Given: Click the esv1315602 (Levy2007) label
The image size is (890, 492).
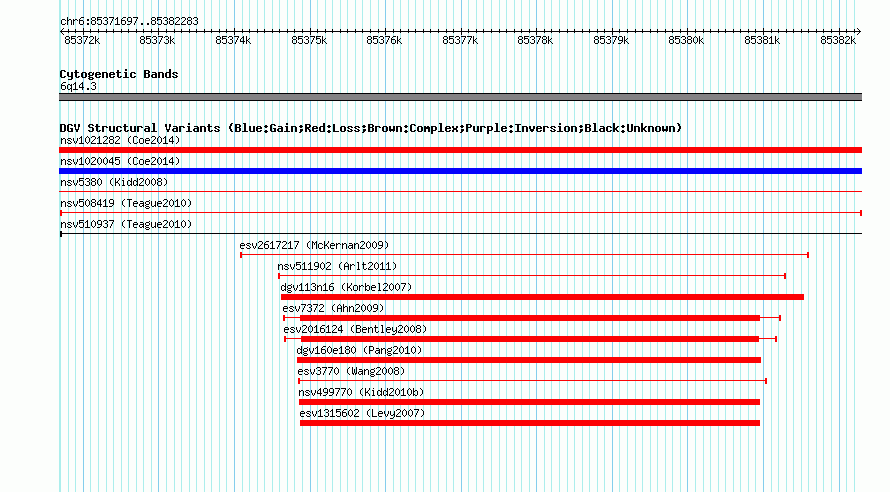Looking at the screenshot, I should (x=362, y=413).
